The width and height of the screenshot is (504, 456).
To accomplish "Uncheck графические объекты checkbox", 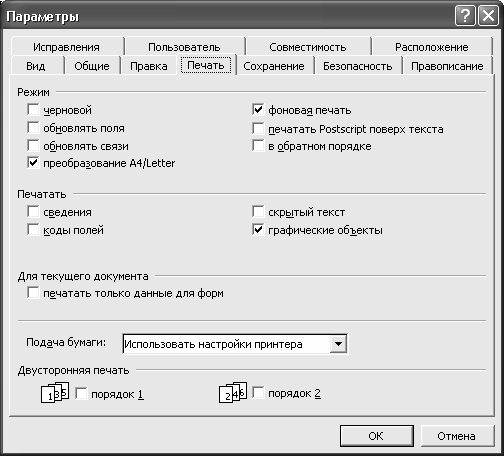I will click(x=258, y=230).
